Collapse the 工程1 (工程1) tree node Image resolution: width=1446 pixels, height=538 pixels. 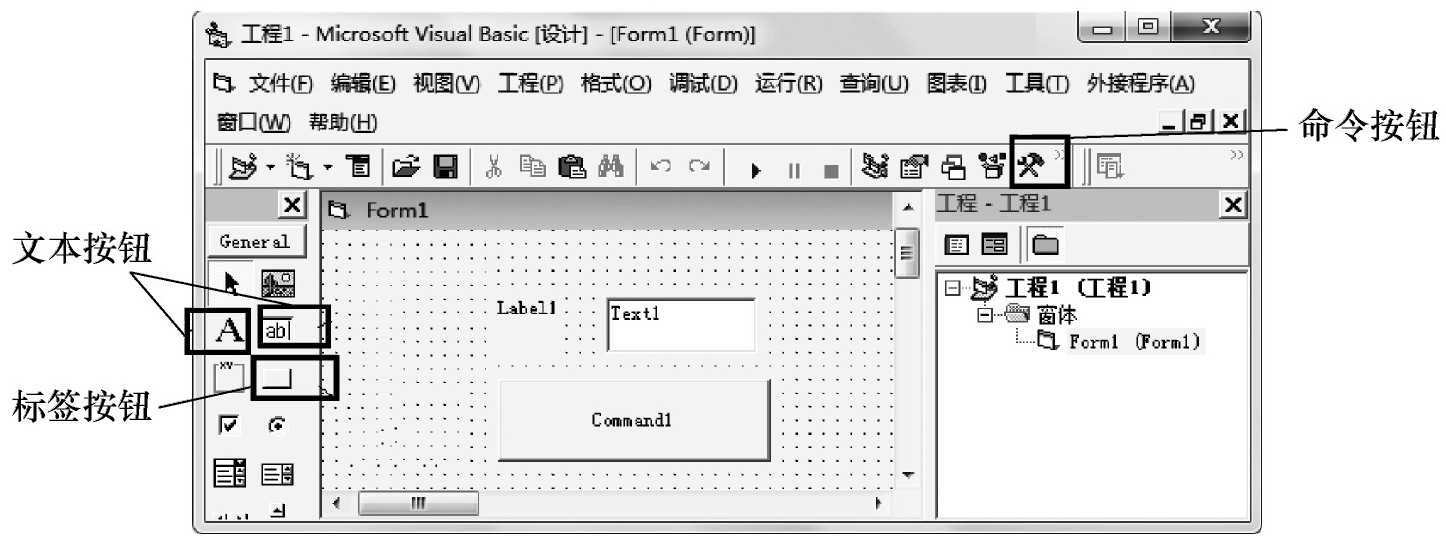point(950,290)
